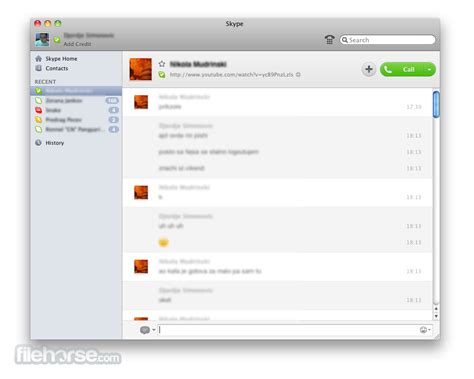474x379 pixels.
Task: Open the Add Credit link
Action: point(77,44)
